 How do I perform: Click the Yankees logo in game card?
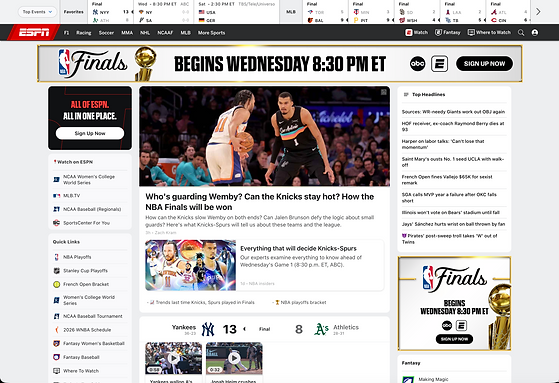pyautogui.click(x=208, y=329)
